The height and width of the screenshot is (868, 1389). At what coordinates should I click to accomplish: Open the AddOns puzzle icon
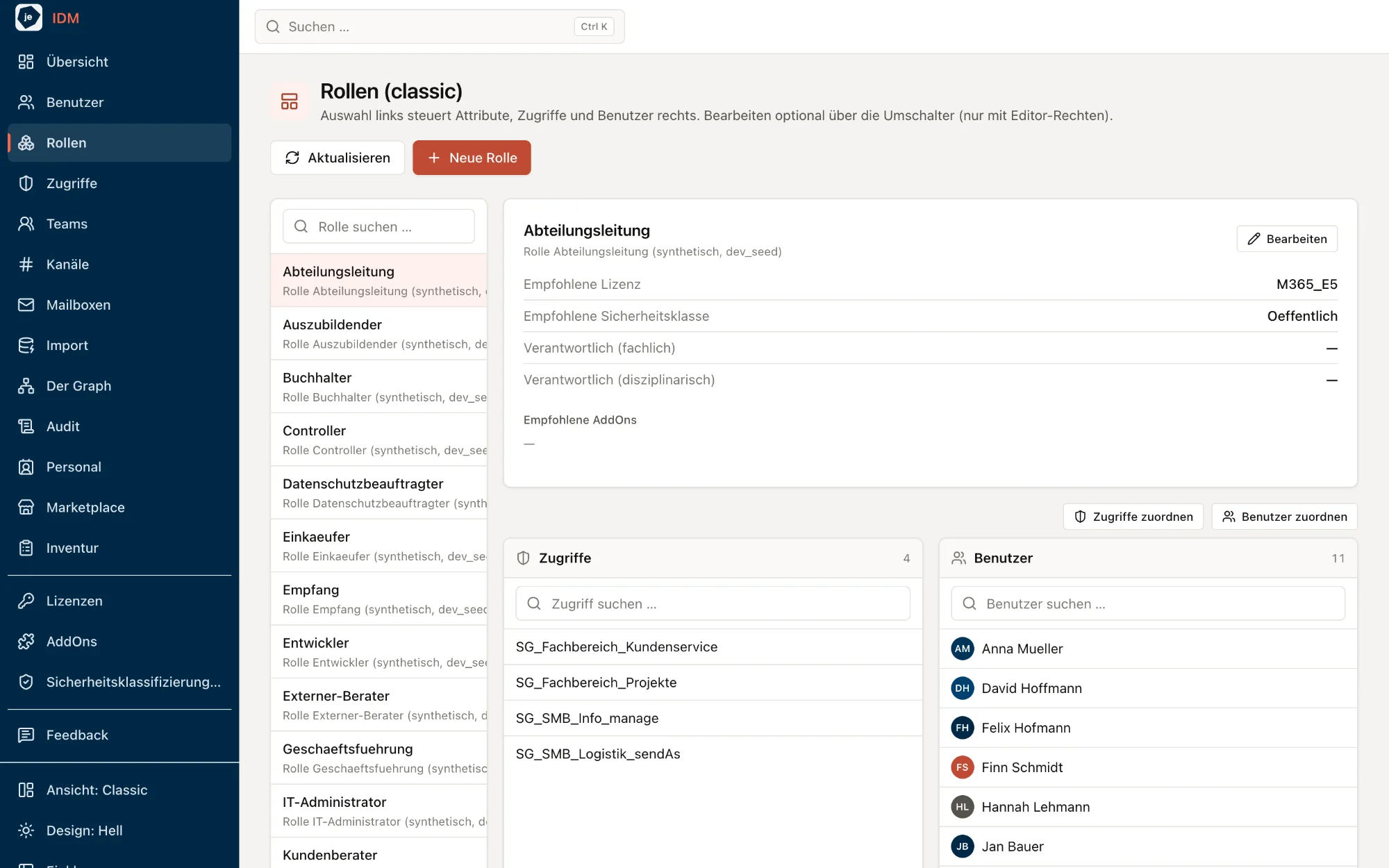[26, 642]
